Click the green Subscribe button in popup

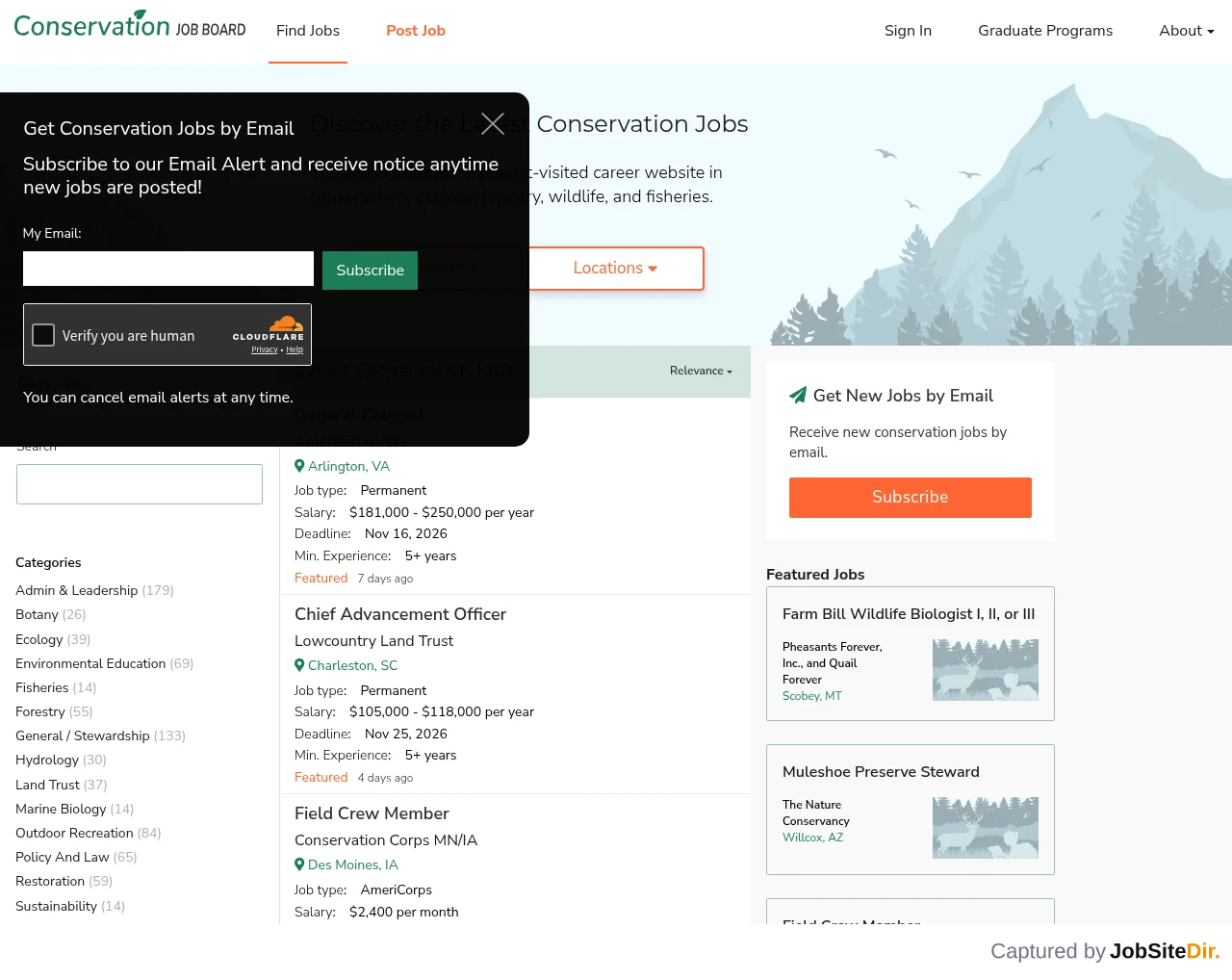(370, 271)
